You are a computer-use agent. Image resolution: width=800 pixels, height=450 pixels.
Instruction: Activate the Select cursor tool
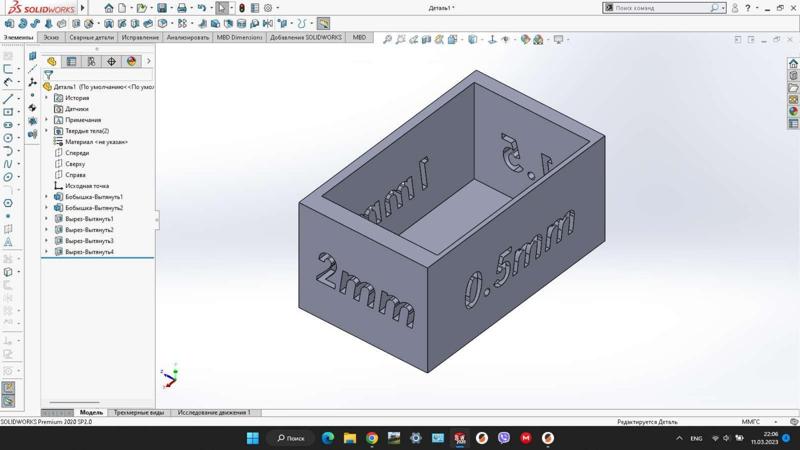click(x=221, y=8)
